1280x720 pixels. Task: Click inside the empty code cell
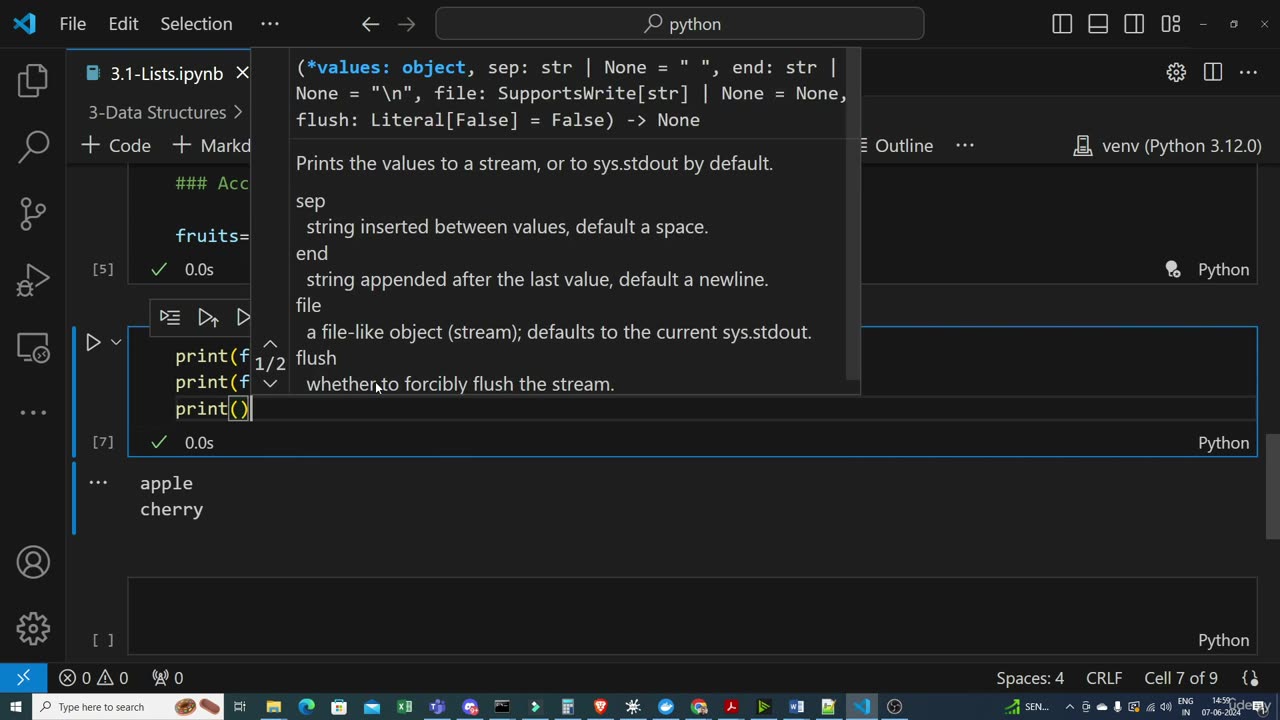[x=692, y=603]
